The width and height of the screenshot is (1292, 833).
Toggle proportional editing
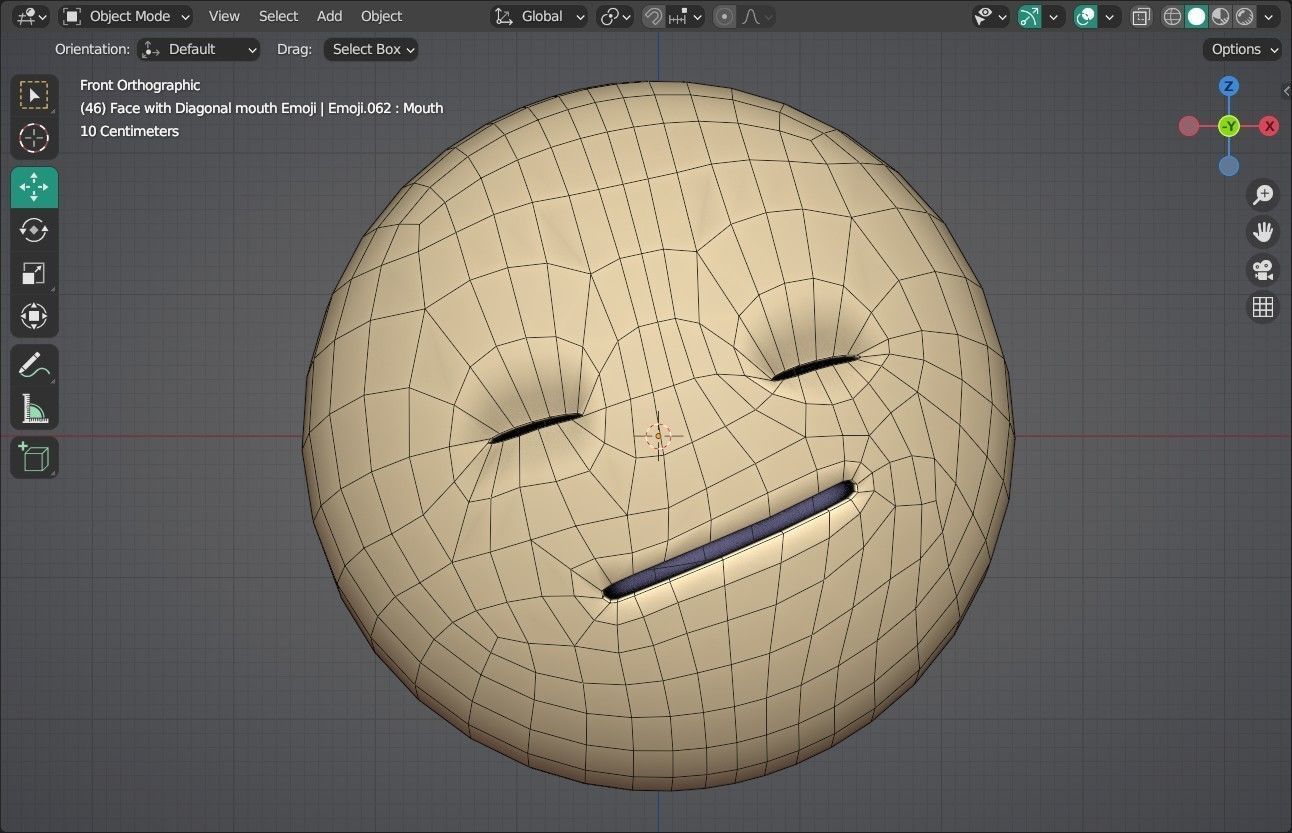(725, 16)
